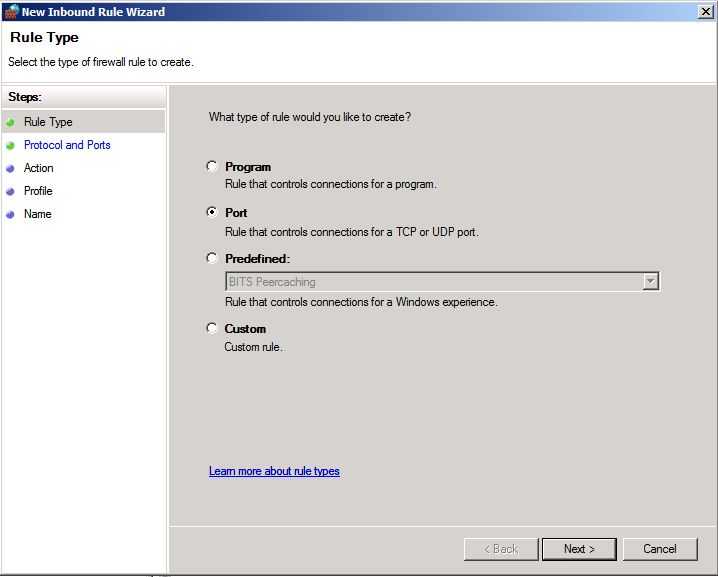This screenshot has width=718, height=577.
Task: Open the Name step in sidebar
Action: coord(37,214)
